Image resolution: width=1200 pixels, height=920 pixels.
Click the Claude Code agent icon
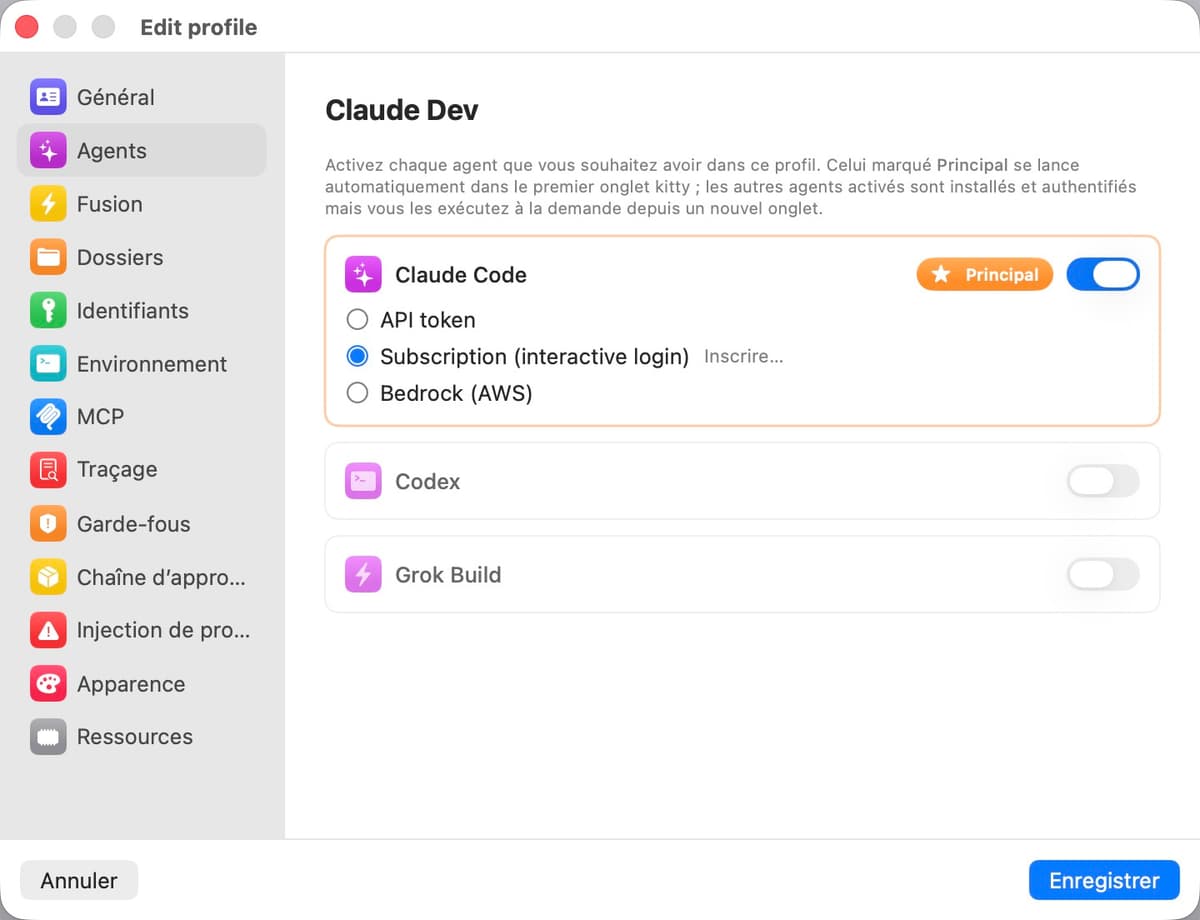(363, 275)
